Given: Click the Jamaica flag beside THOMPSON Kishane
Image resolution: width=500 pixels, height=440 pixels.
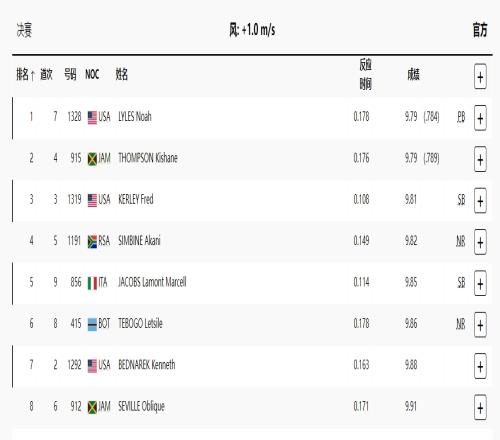Looking at the screenshot, I should 92,159.
